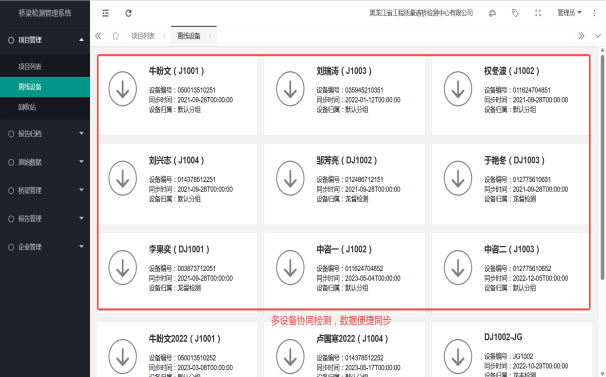Select the 权冬波 (J1002) card title
This screenshot has height=377, width=606.
(x=512, y=71)
